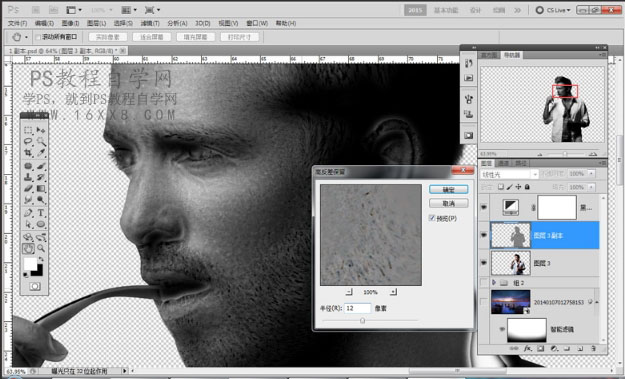Select the Move tool

click(x=41, y=130)
